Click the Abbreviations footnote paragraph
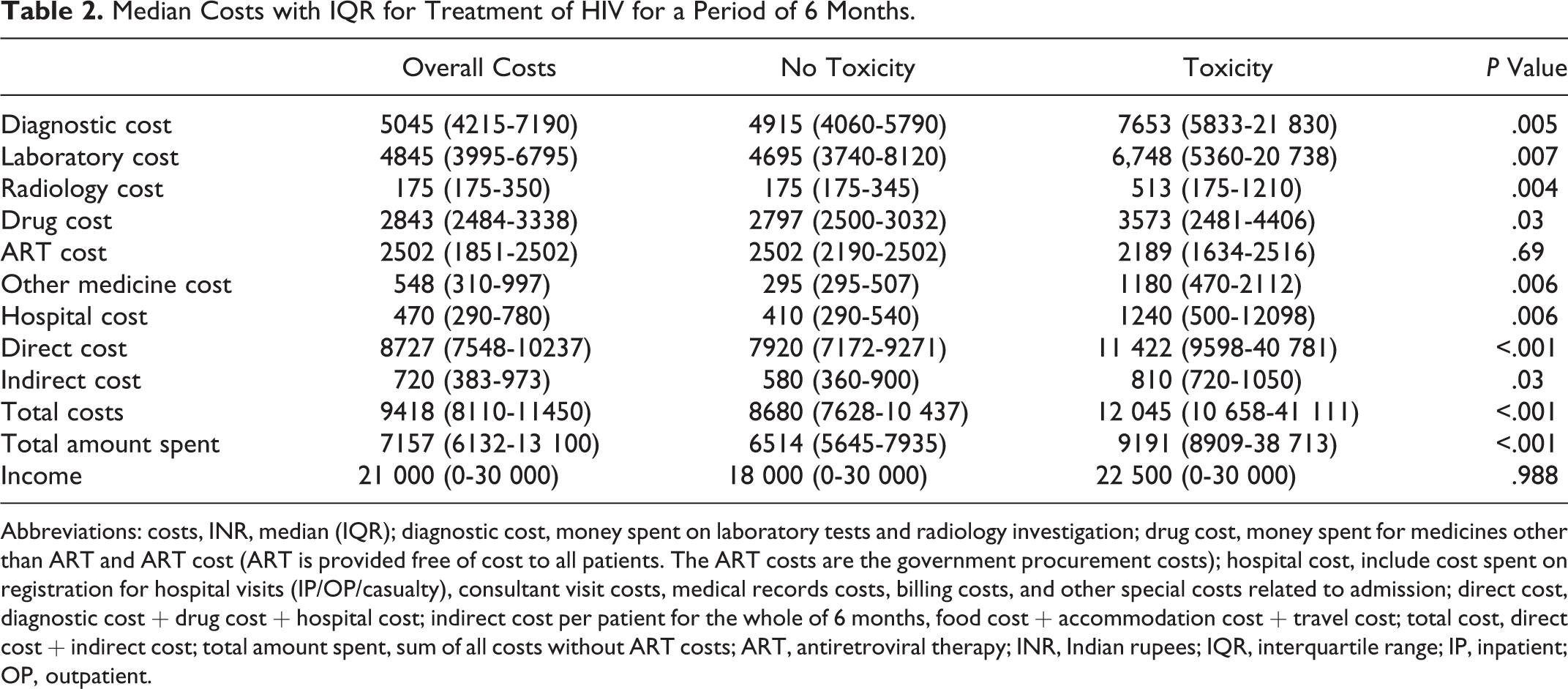Screen dimensions: 1568x689 [x=784, y=603]
